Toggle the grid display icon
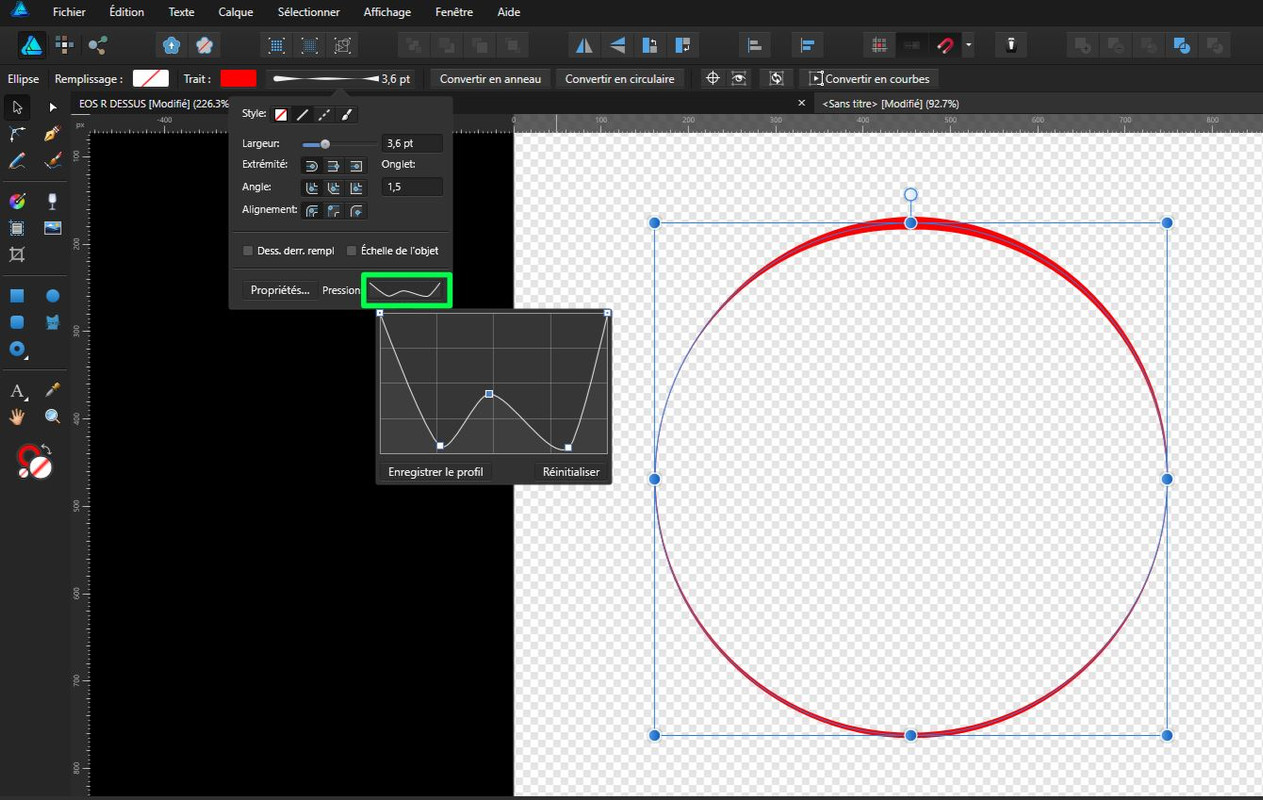Screen dimensions: 1263x800 [x=879, y=45]
